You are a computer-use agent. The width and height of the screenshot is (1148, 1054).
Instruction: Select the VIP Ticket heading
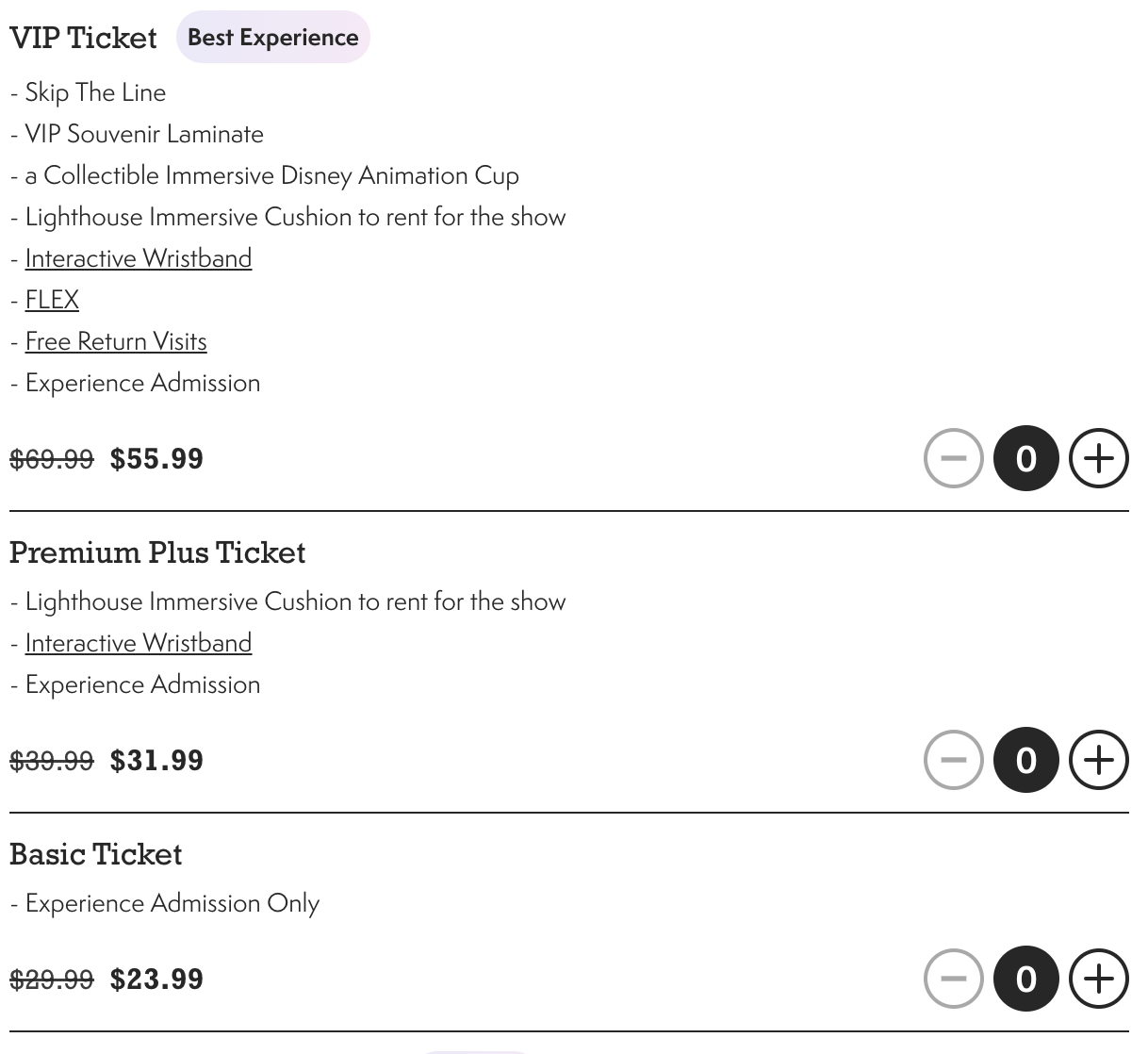tap(83, 38)
